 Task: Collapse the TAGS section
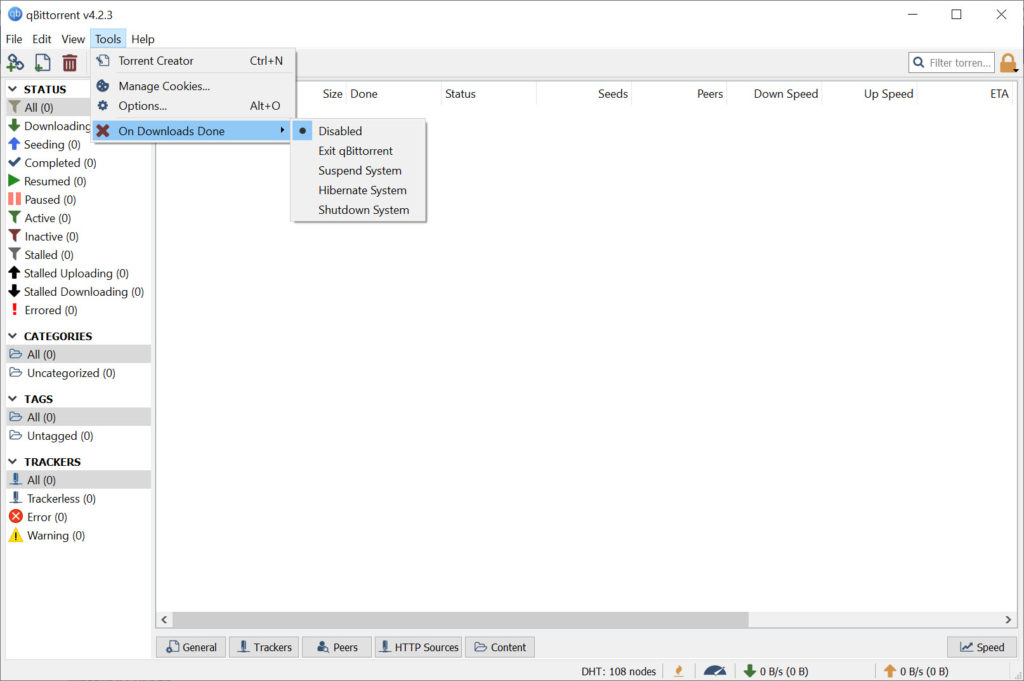coord(12,398)
